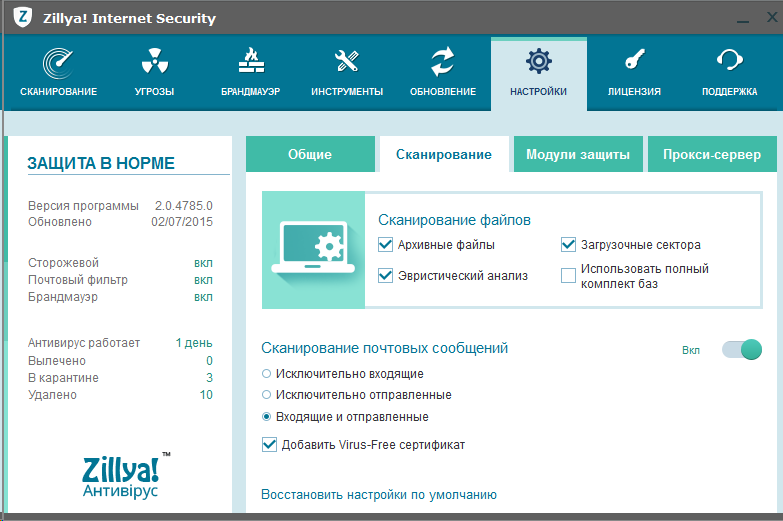Click Восстановить настройки по умолчанию link
783x521 pixels.
tap(379, 495)
